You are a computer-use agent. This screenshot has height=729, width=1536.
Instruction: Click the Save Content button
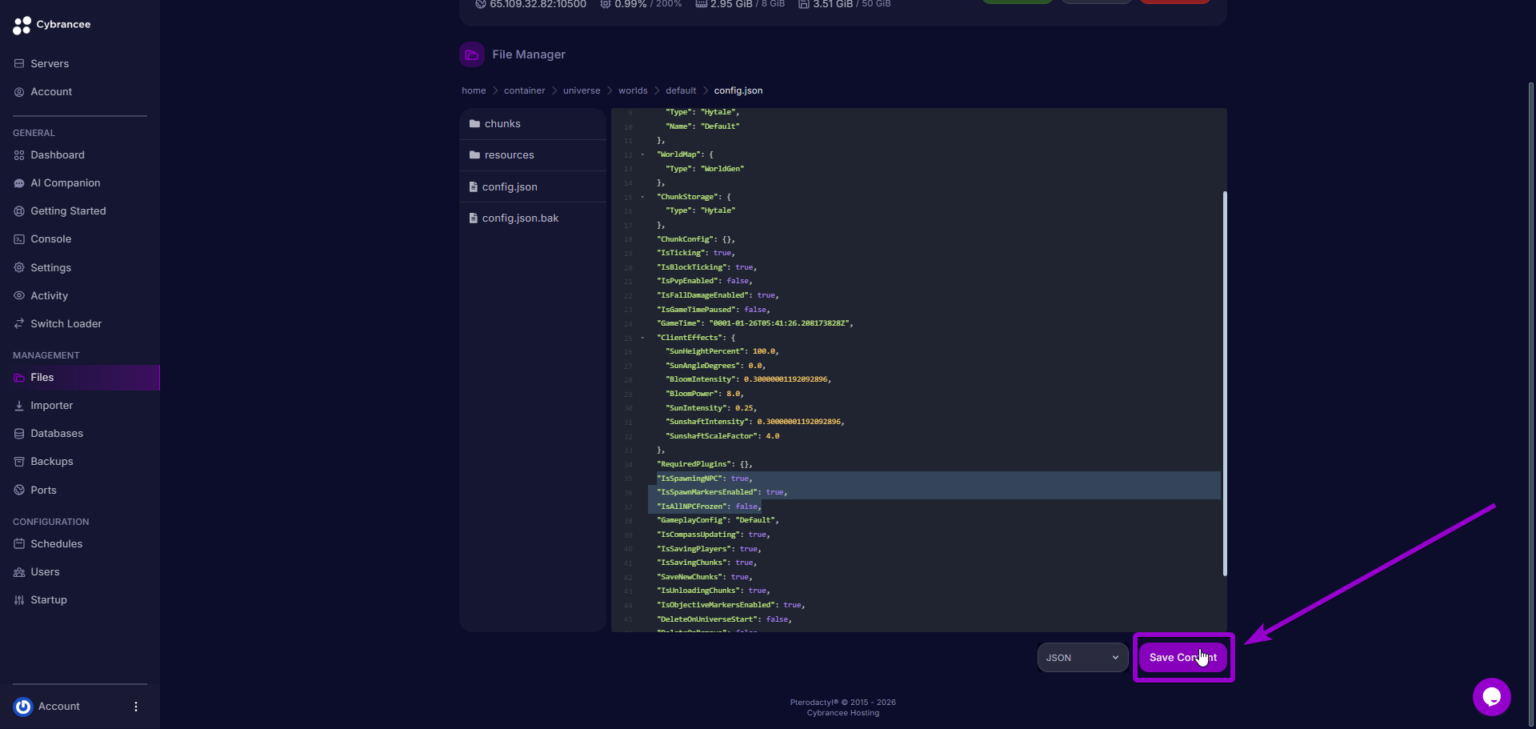click(x=1183, y=658)
